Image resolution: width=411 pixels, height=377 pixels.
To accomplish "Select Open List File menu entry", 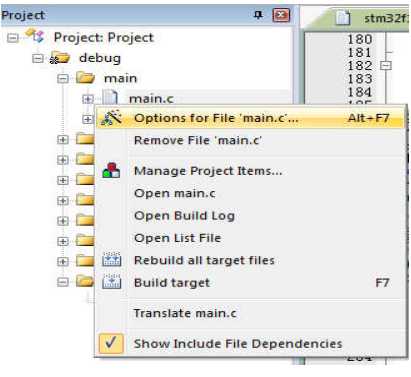I will pyautogui.click(x=177, y=238).
